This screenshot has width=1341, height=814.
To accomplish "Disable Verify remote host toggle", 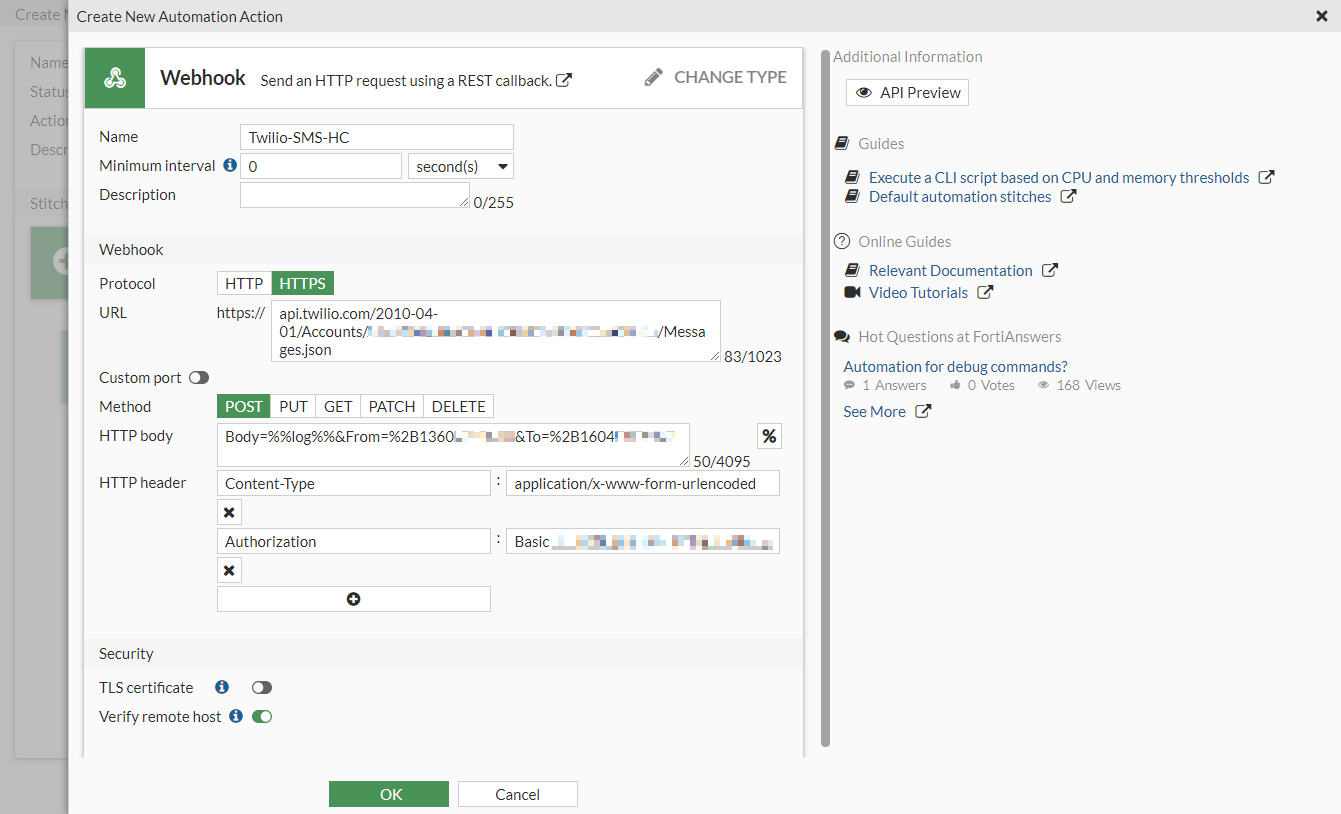I will pyautogui.click(x=262, y=717).
